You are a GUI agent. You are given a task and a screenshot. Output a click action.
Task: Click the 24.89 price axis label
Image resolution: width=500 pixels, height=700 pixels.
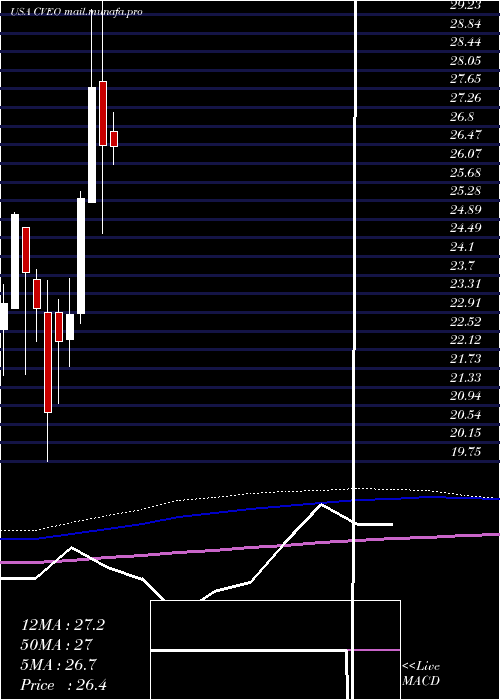(465, 209)
